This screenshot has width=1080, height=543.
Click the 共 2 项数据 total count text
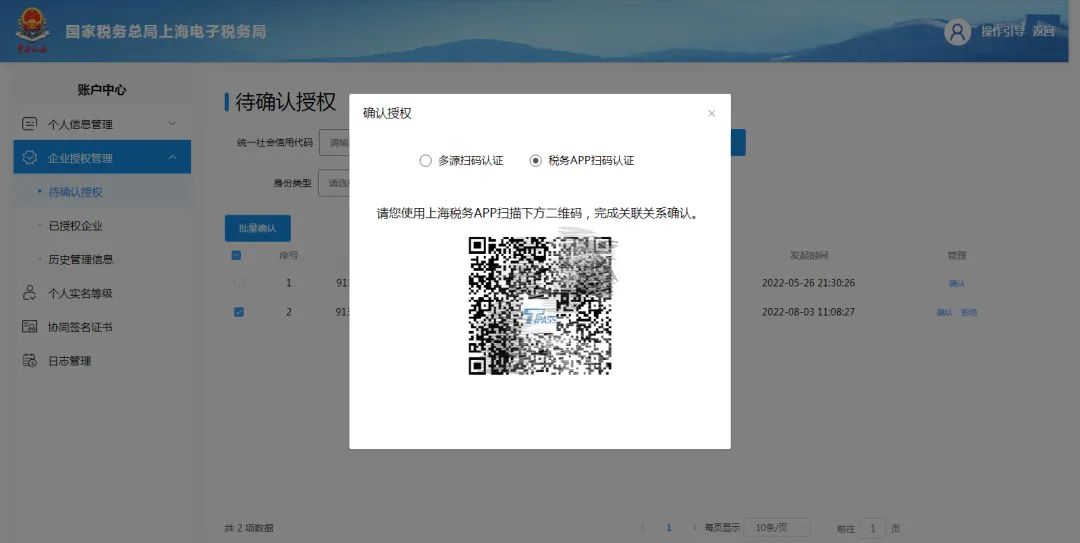(x=249, y=528)
